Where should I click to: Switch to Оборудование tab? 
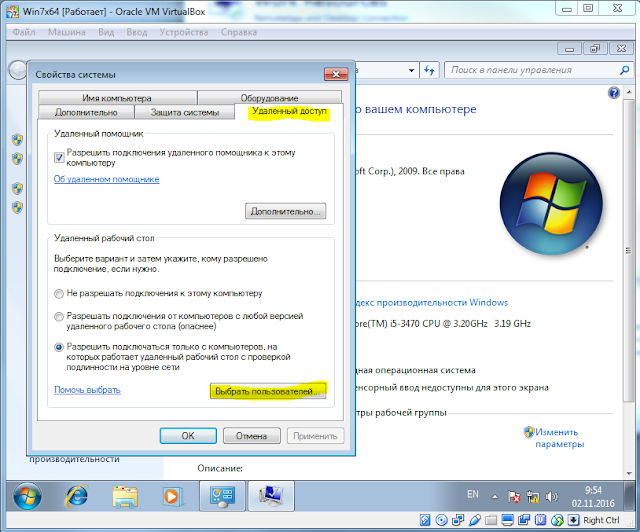(x=269, y=98)
